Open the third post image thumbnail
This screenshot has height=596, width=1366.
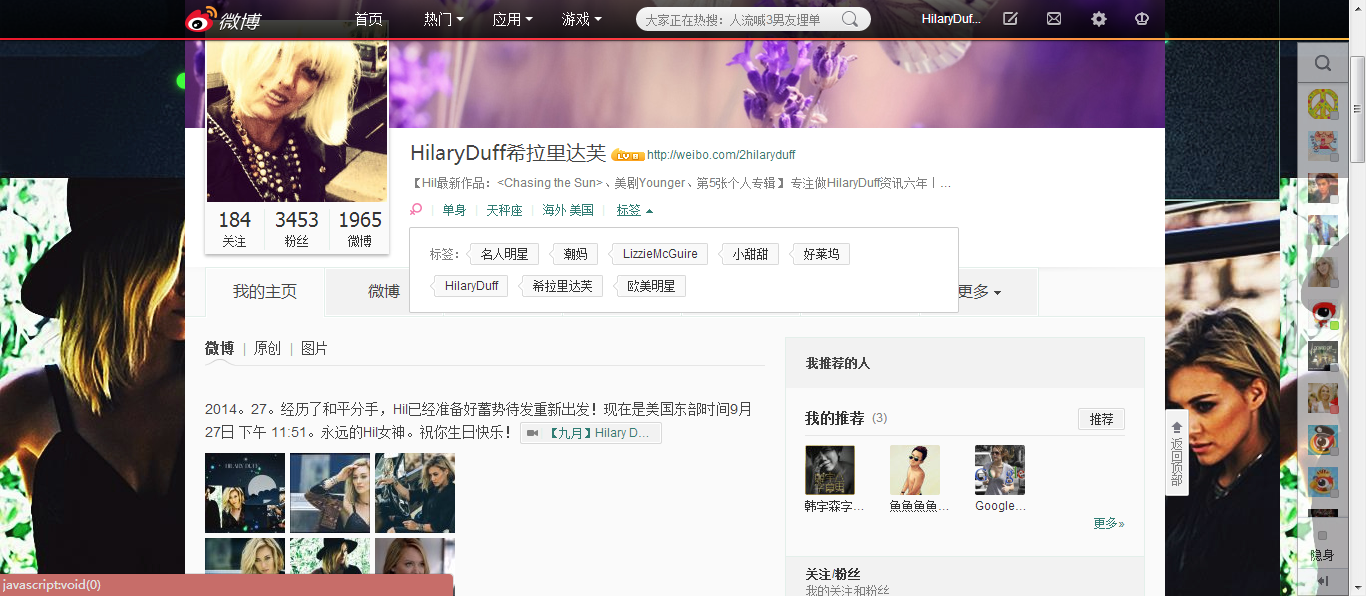pyautogui.click(x=415, y=493)
